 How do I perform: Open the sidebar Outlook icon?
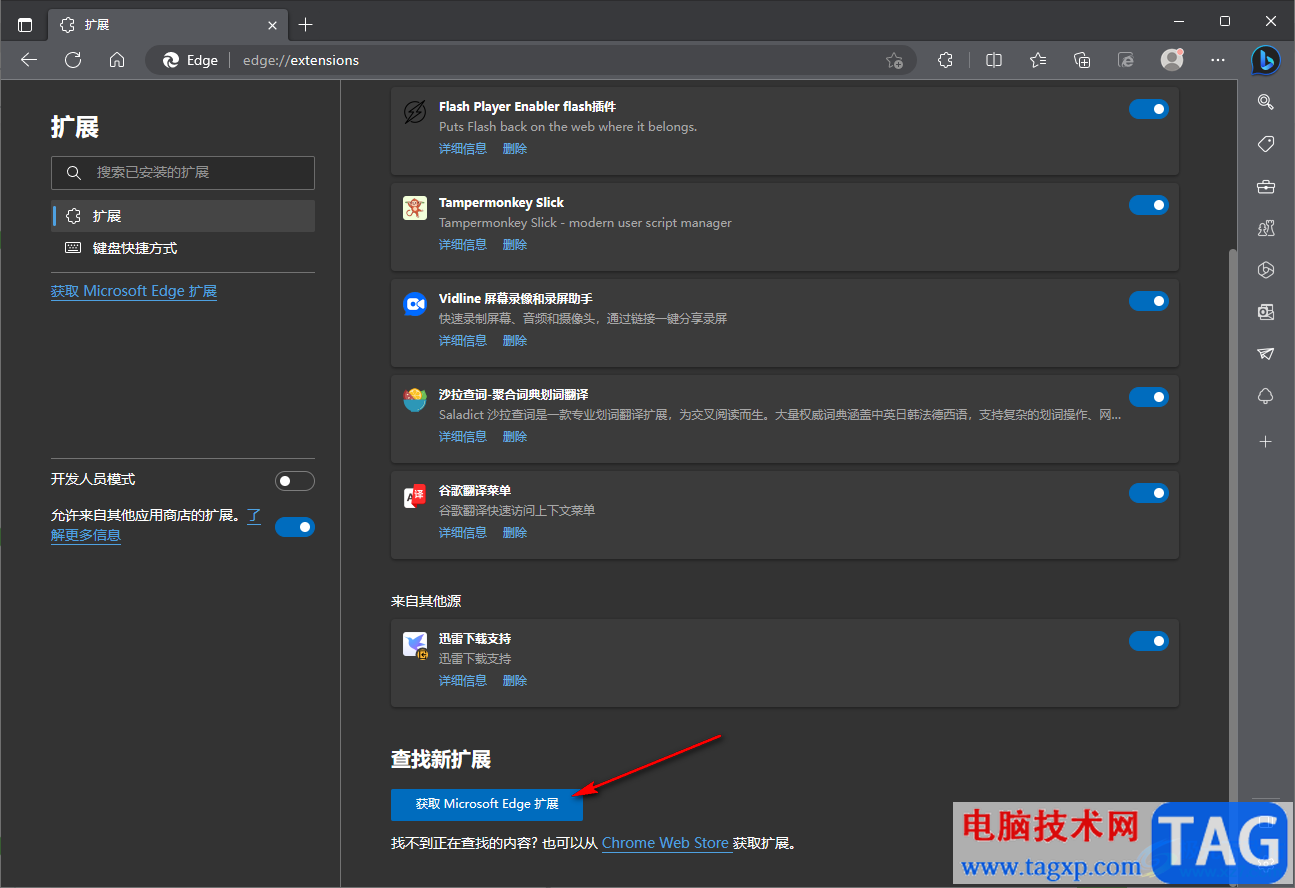coord(1266,312)
